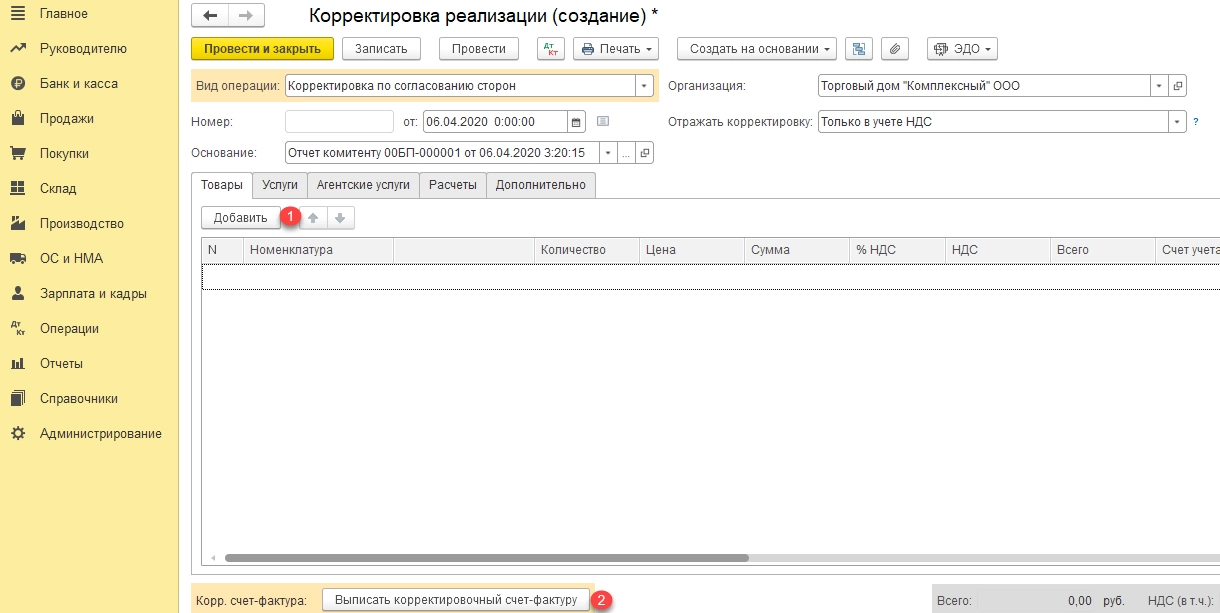Click the Всего column header

tap(1103, 250)
